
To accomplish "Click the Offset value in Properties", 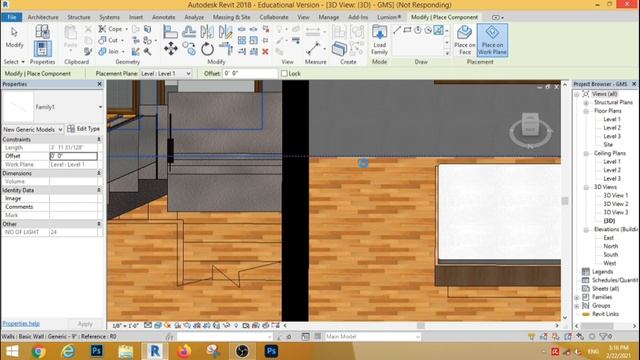I will (73, 156).
